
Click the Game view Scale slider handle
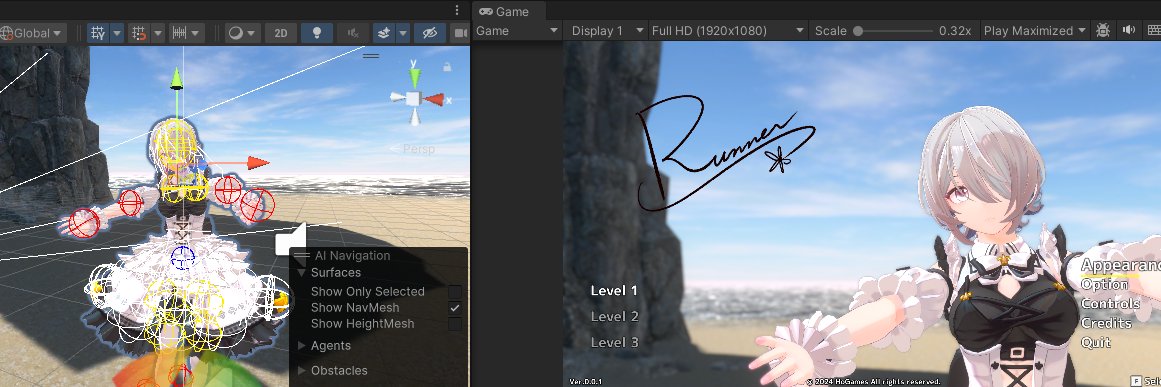[x=857, y=31]
